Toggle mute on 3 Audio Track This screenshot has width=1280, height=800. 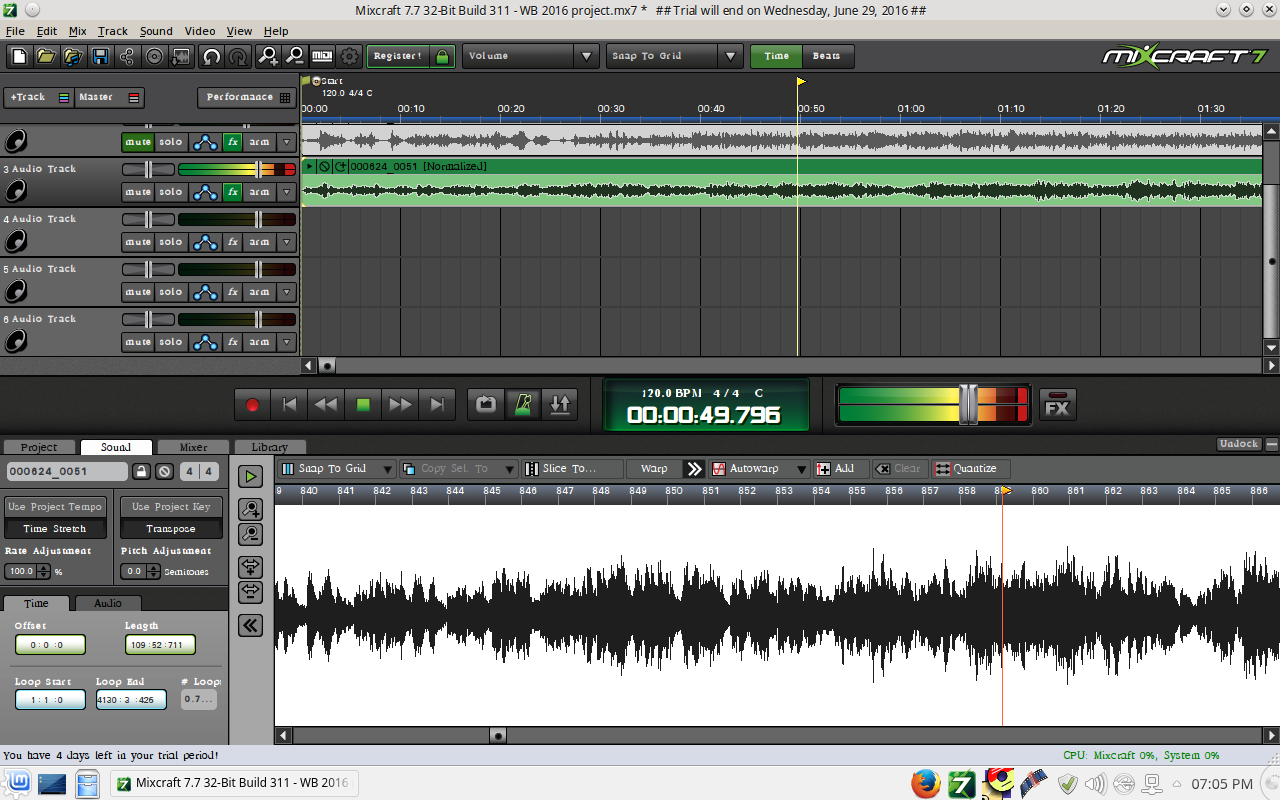[x=138, y=192]
